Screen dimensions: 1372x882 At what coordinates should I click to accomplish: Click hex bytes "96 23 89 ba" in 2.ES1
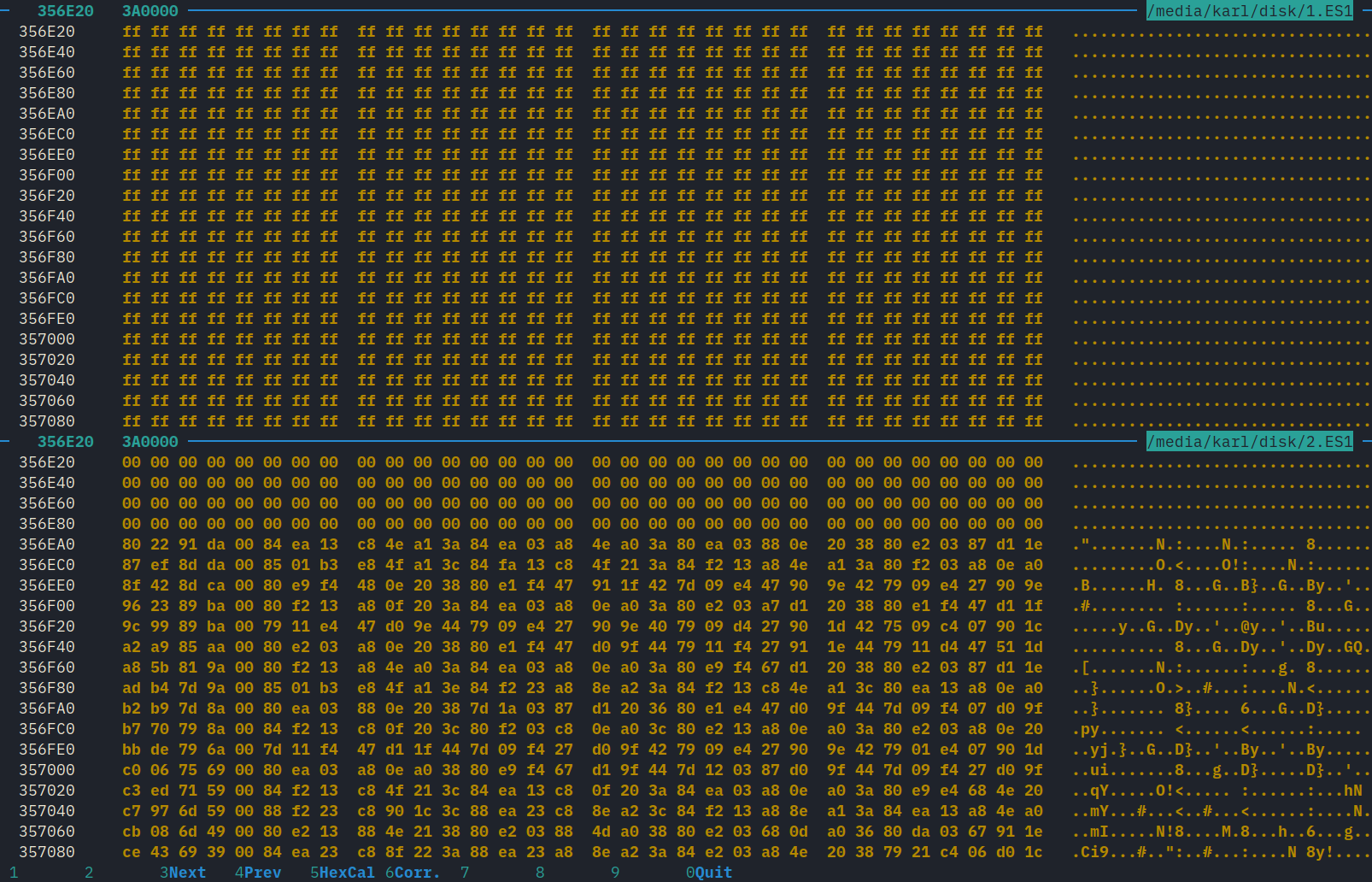click(x=173, y=606)
